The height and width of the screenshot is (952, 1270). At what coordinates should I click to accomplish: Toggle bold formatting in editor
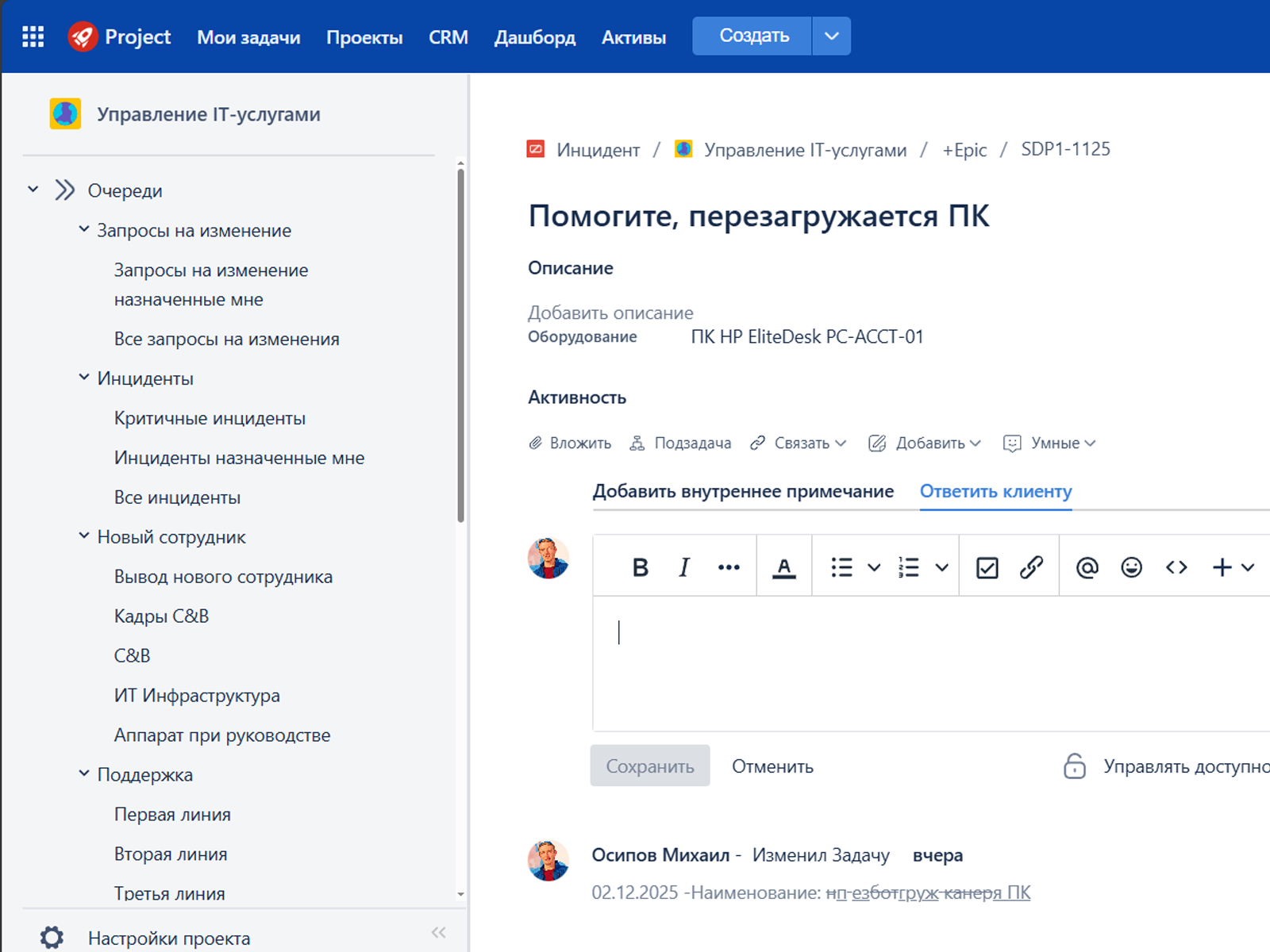[x=640, y=567]
